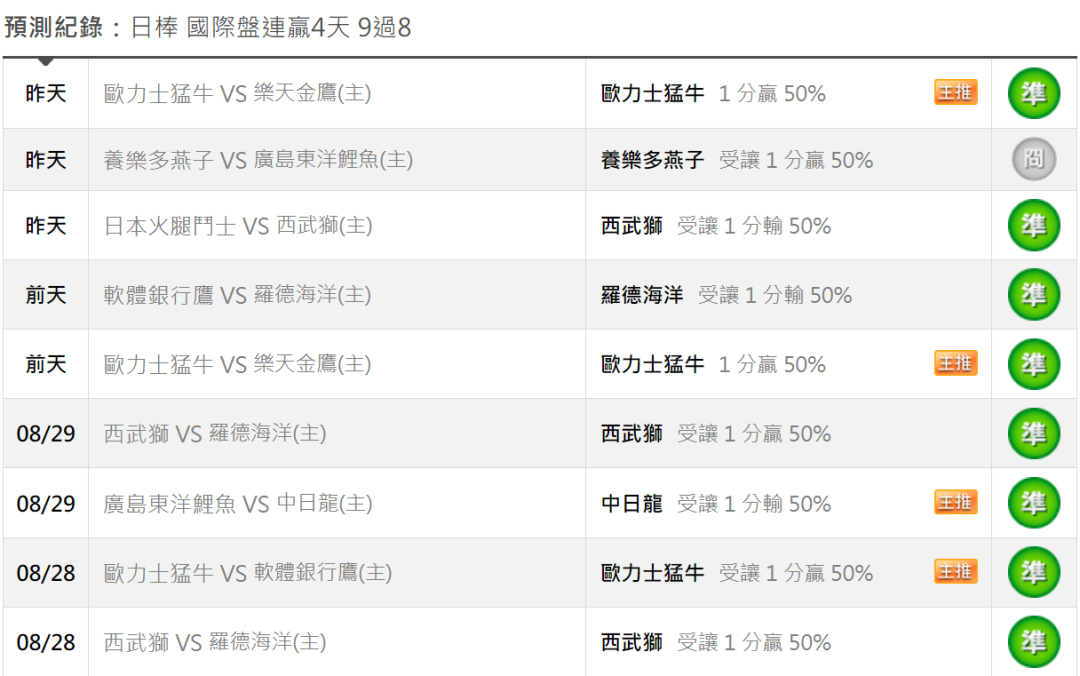Open the 歐力士猛牛 VS 樂天金鷹 match from 昨天
This screenshot has height=676, width=1080.
tap(237, 93)
